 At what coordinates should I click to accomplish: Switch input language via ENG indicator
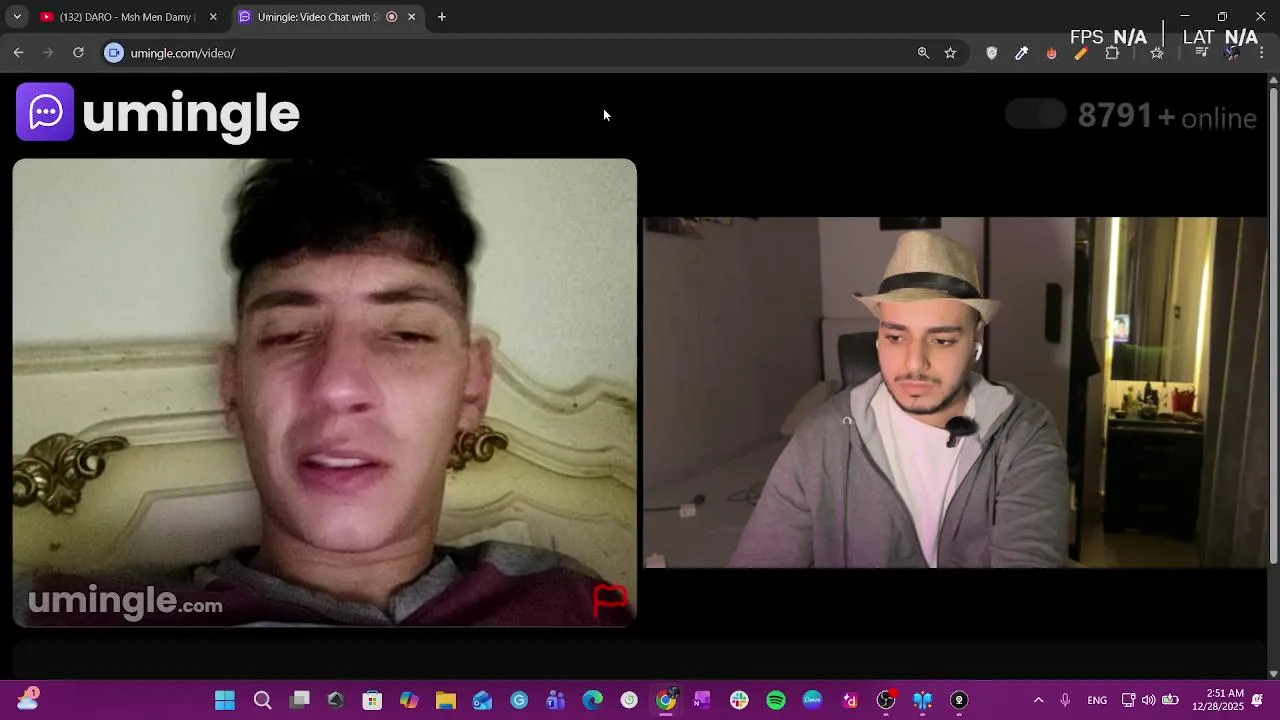(x=1097, y=700)
